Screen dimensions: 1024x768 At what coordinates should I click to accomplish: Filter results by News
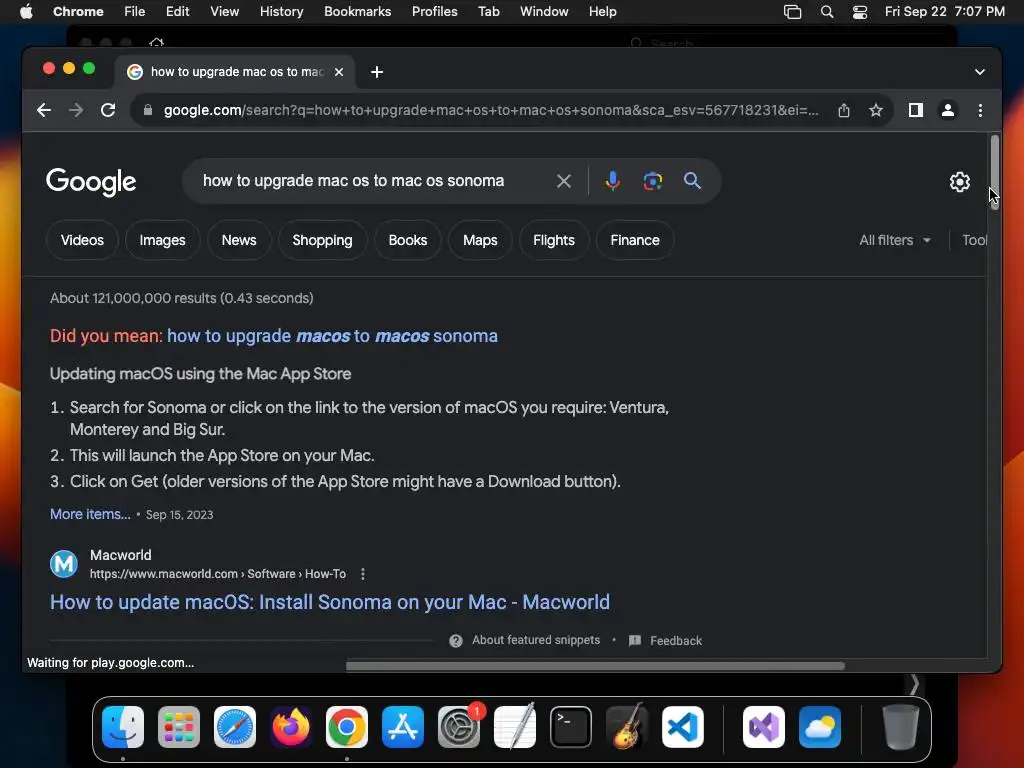[x=238, y=240]
